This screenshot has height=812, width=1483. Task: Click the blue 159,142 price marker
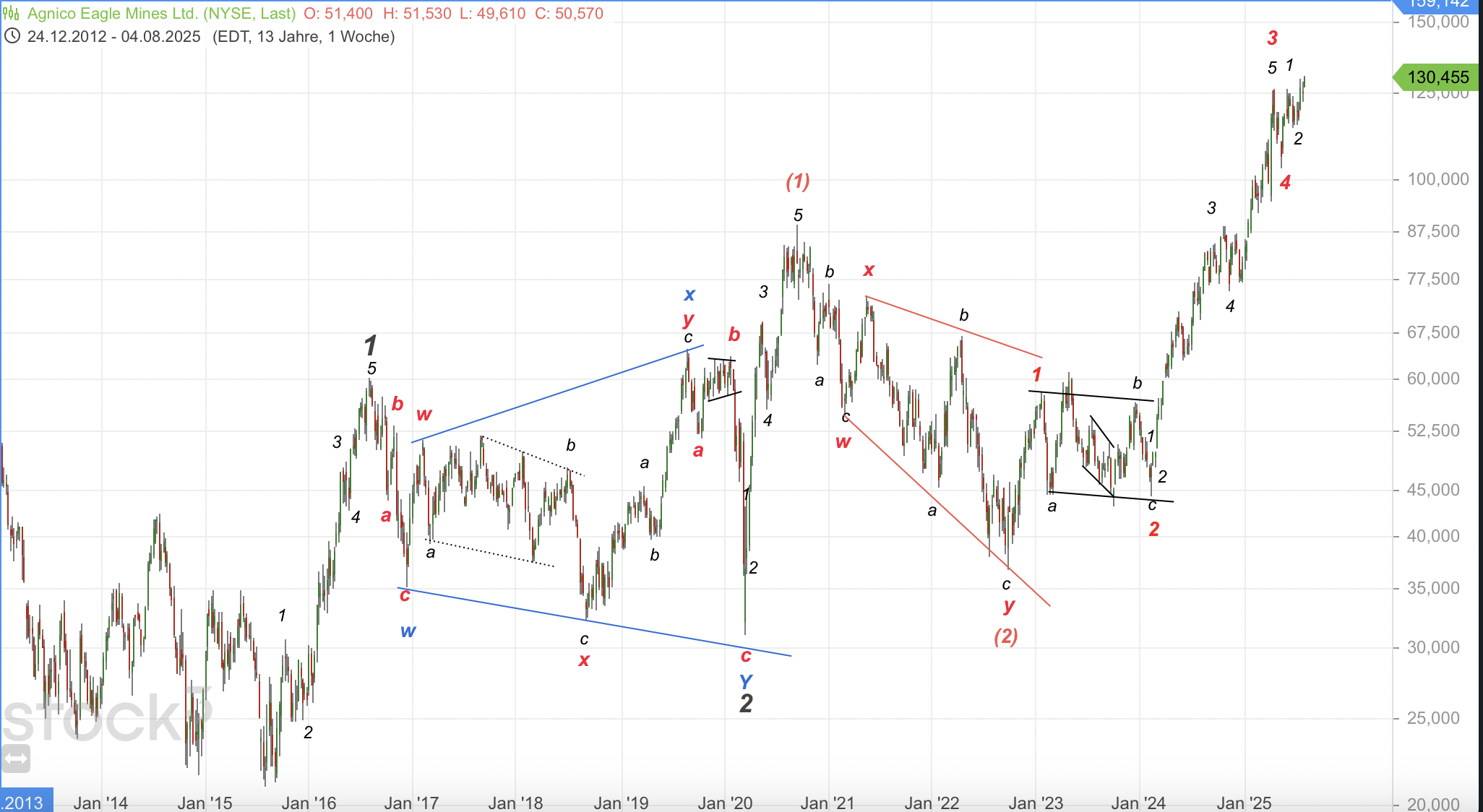[1437, 4]
